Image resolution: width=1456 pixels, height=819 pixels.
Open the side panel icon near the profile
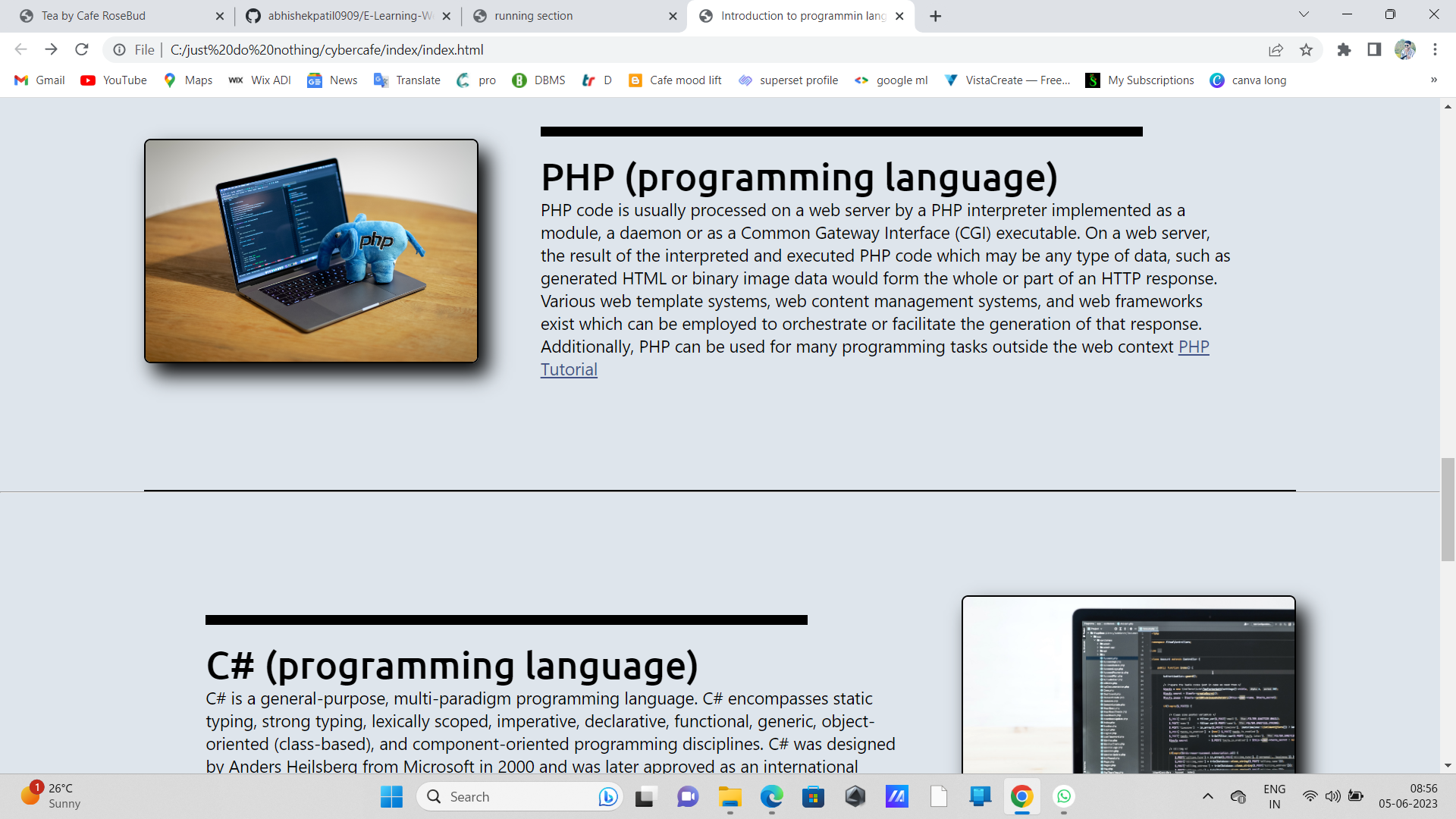pyautogui.click(x=1373, y=49)
